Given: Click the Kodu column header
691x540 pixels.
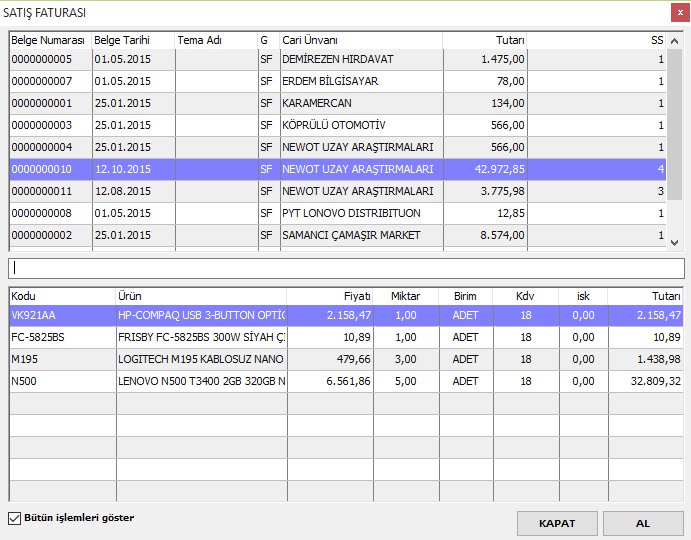Looking at the screenshot, I should [x=63, y=296].
